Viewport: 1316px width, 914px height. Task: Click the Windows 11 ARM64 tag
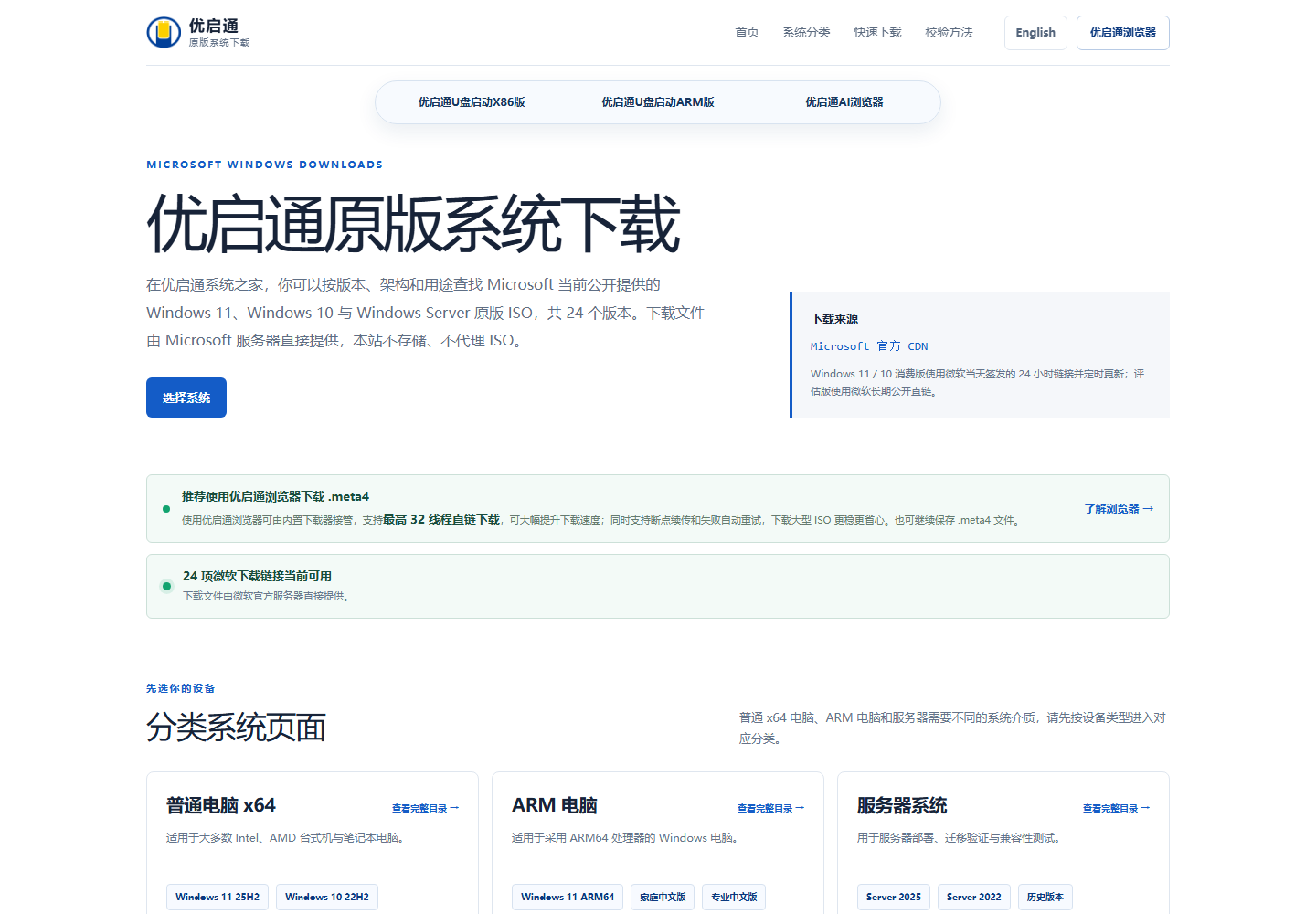(568, 897)
